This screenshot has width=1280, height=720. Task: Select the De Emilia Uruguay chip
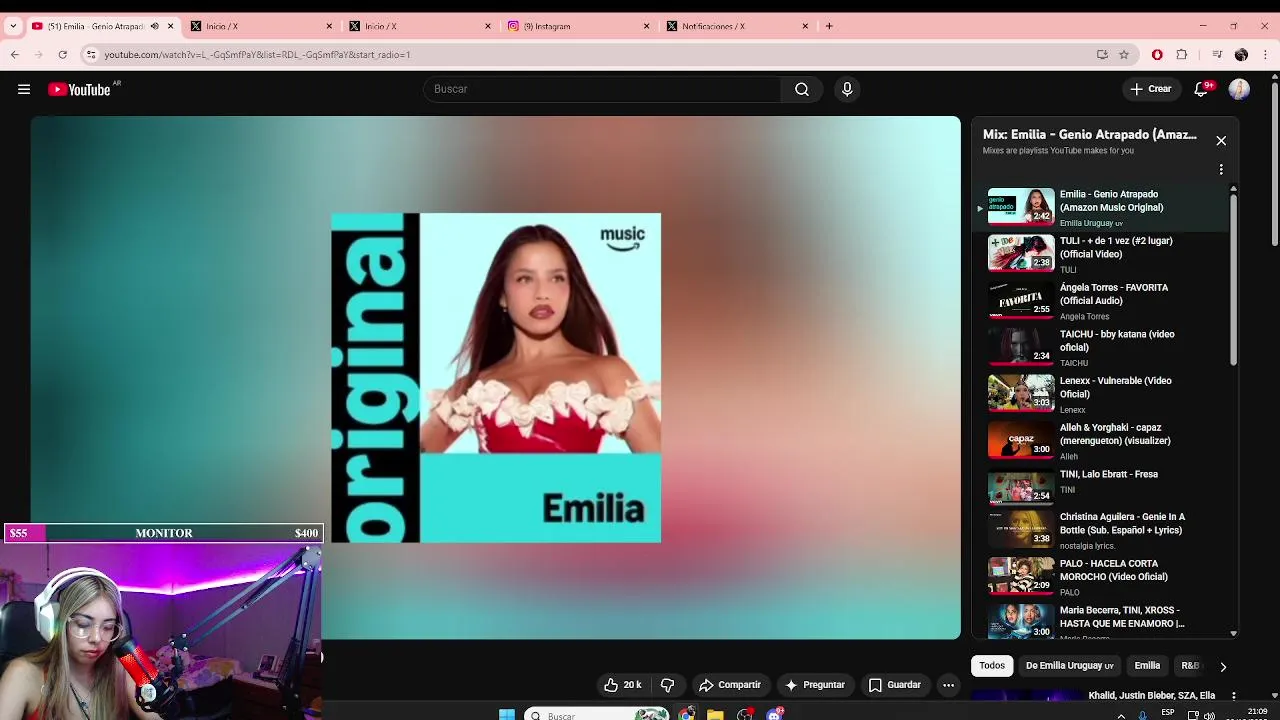(1069, 666)
